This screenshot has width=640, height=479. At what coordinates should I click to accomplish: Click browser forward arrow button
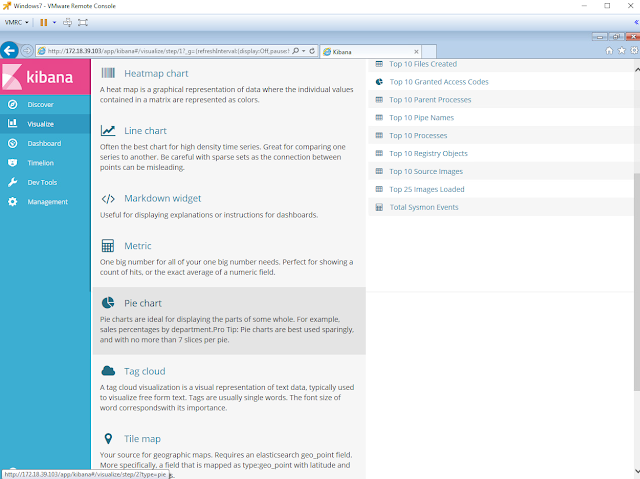click(27, 51)
